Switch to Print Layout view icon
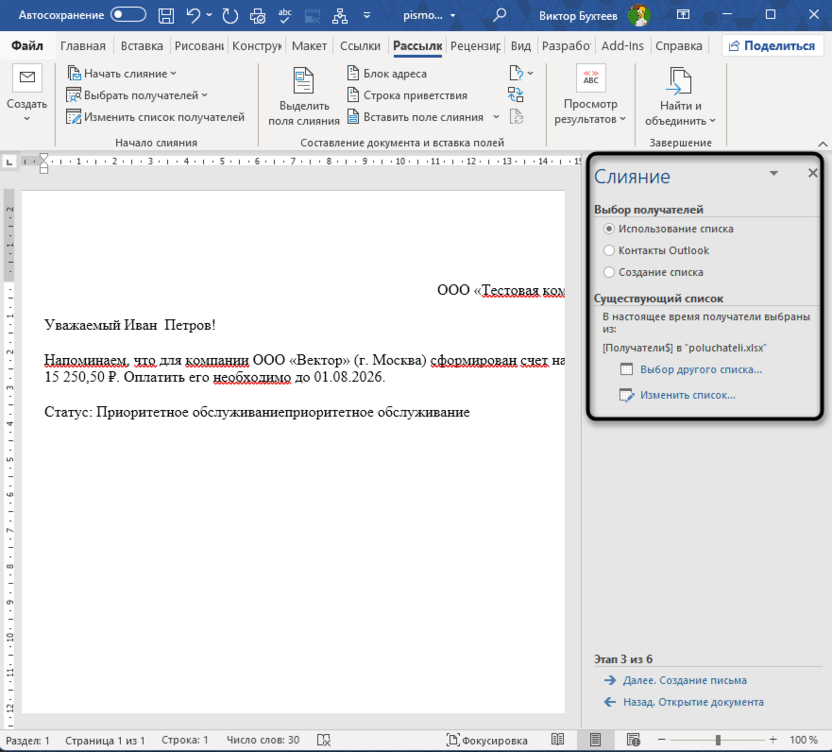 595,739
